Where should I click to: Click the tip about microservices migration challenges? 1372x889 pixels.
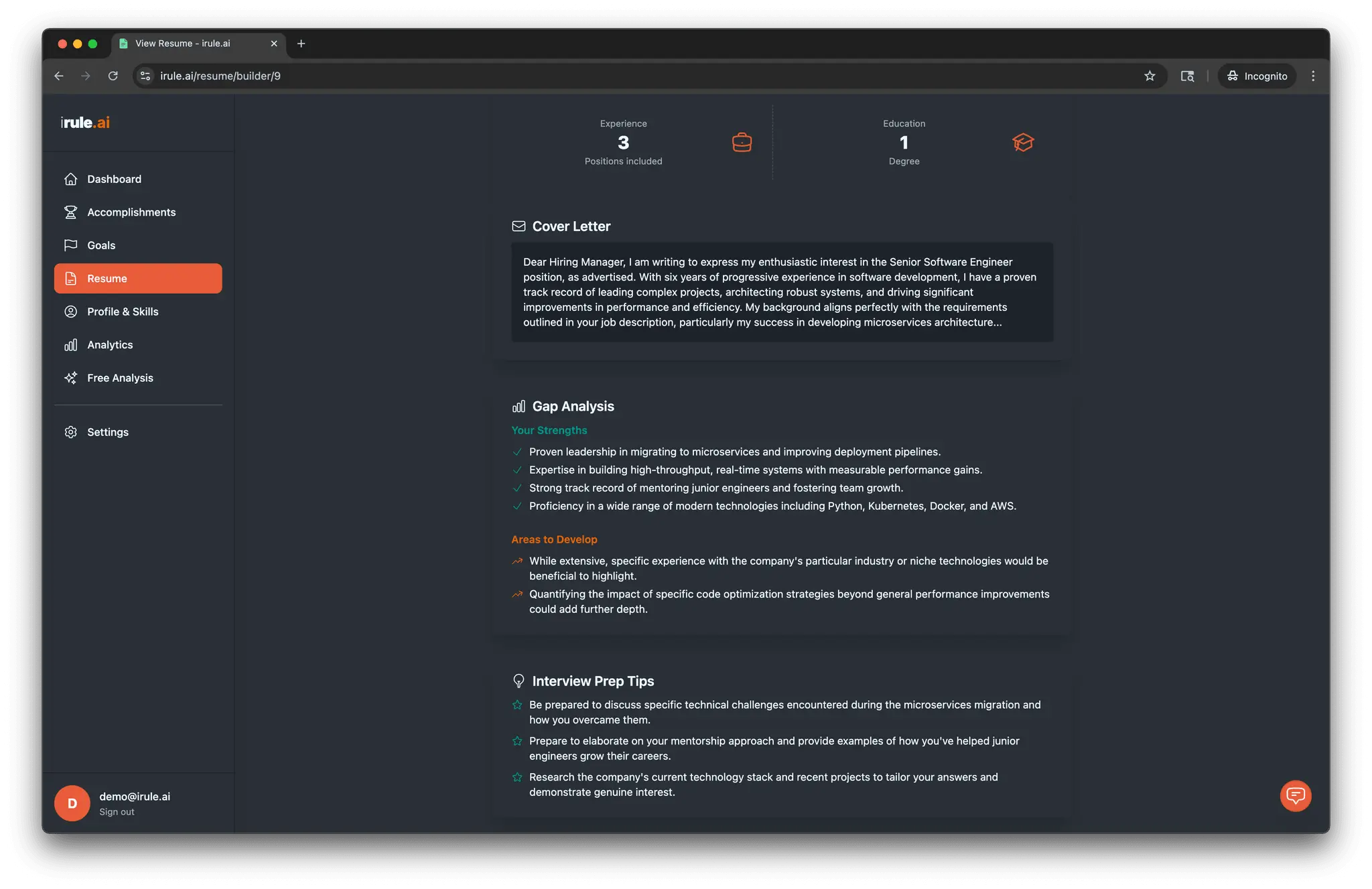tap(785, 712)
